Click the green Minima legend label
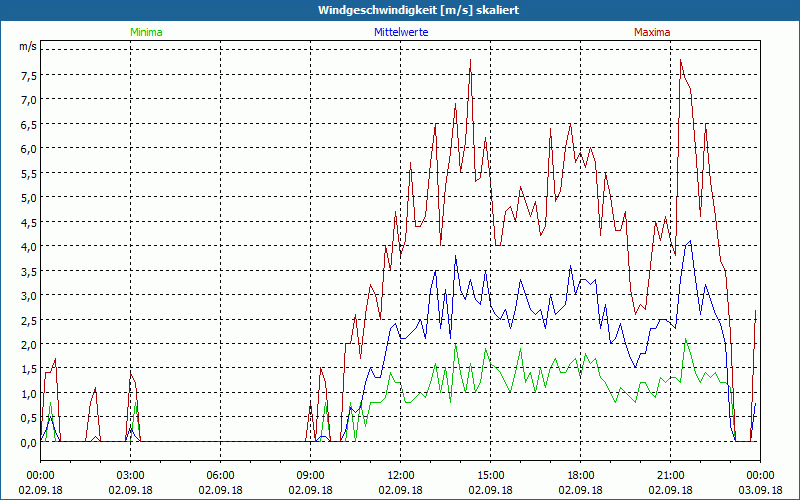The width and height of the screenshot is (800, 500). 146,32
